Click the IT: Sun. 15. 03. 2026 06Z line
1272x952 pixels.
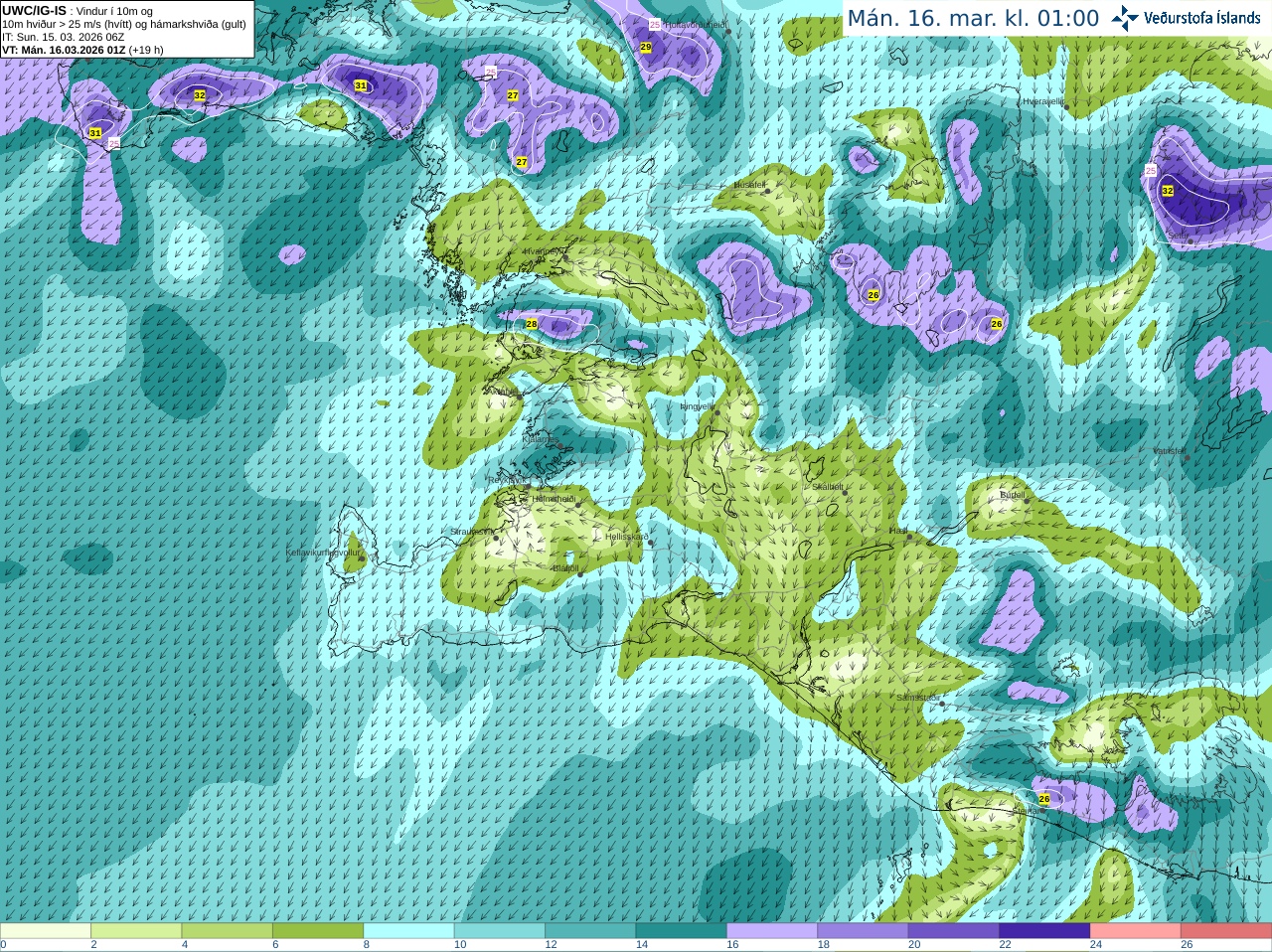click(x=64, y=37)
